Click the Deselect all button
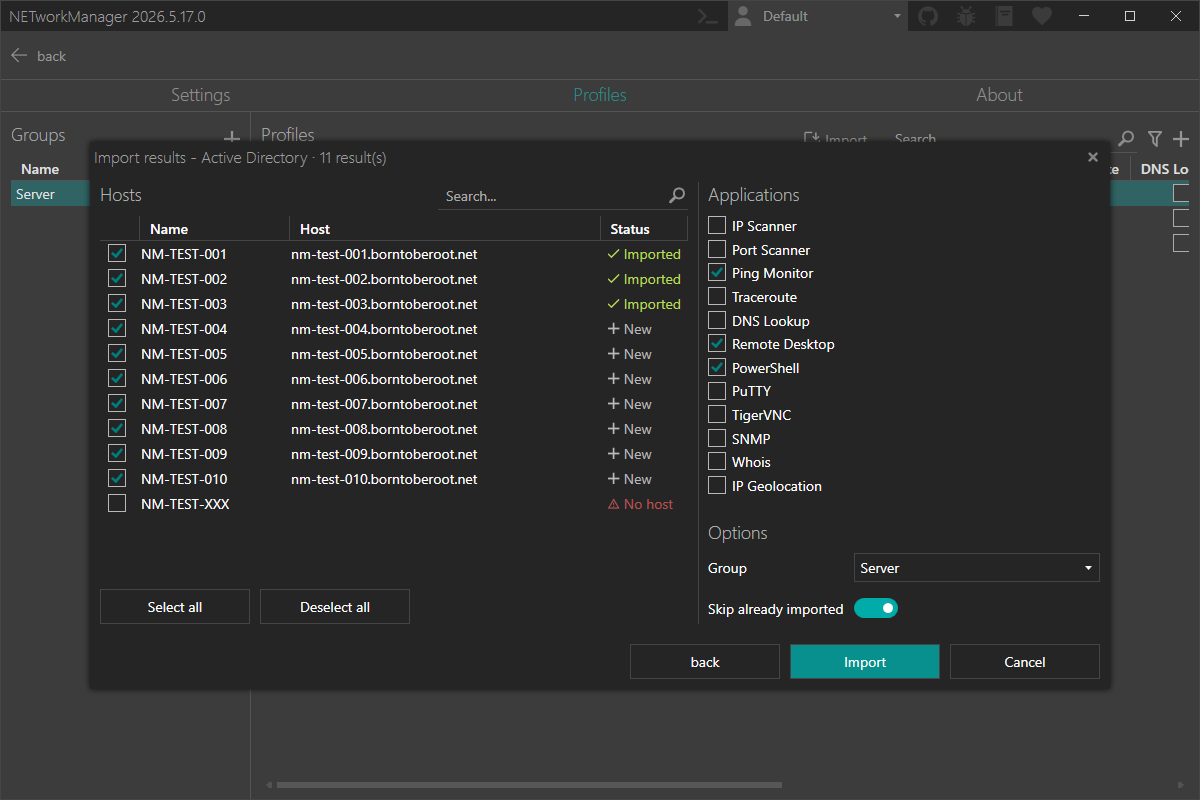 click(x=335, y=607)
